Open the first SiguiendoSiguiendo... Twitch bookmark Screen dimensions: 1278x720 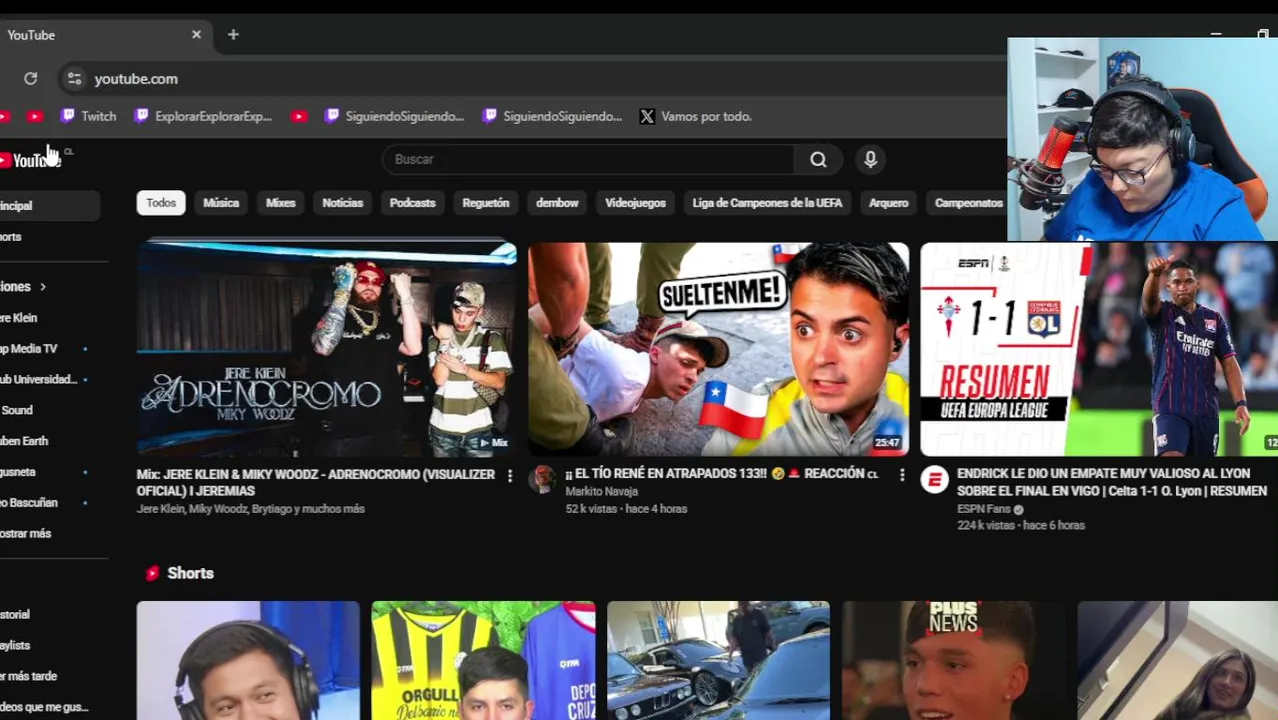tap(395, 116)
